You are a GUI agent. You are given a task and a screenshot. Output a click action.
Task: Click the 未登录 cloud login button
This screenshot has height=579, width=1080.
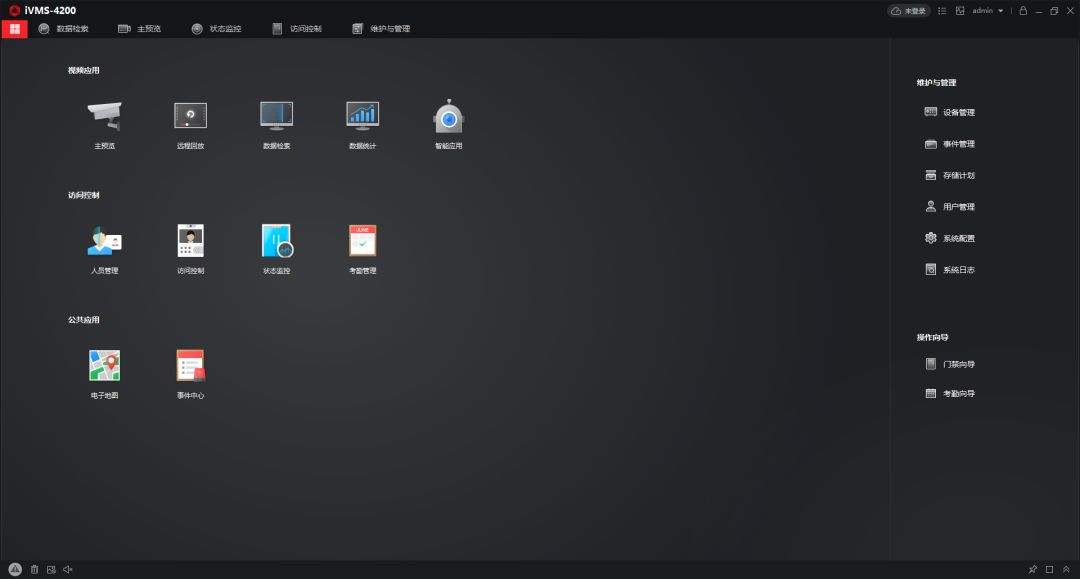pos(909,11)
